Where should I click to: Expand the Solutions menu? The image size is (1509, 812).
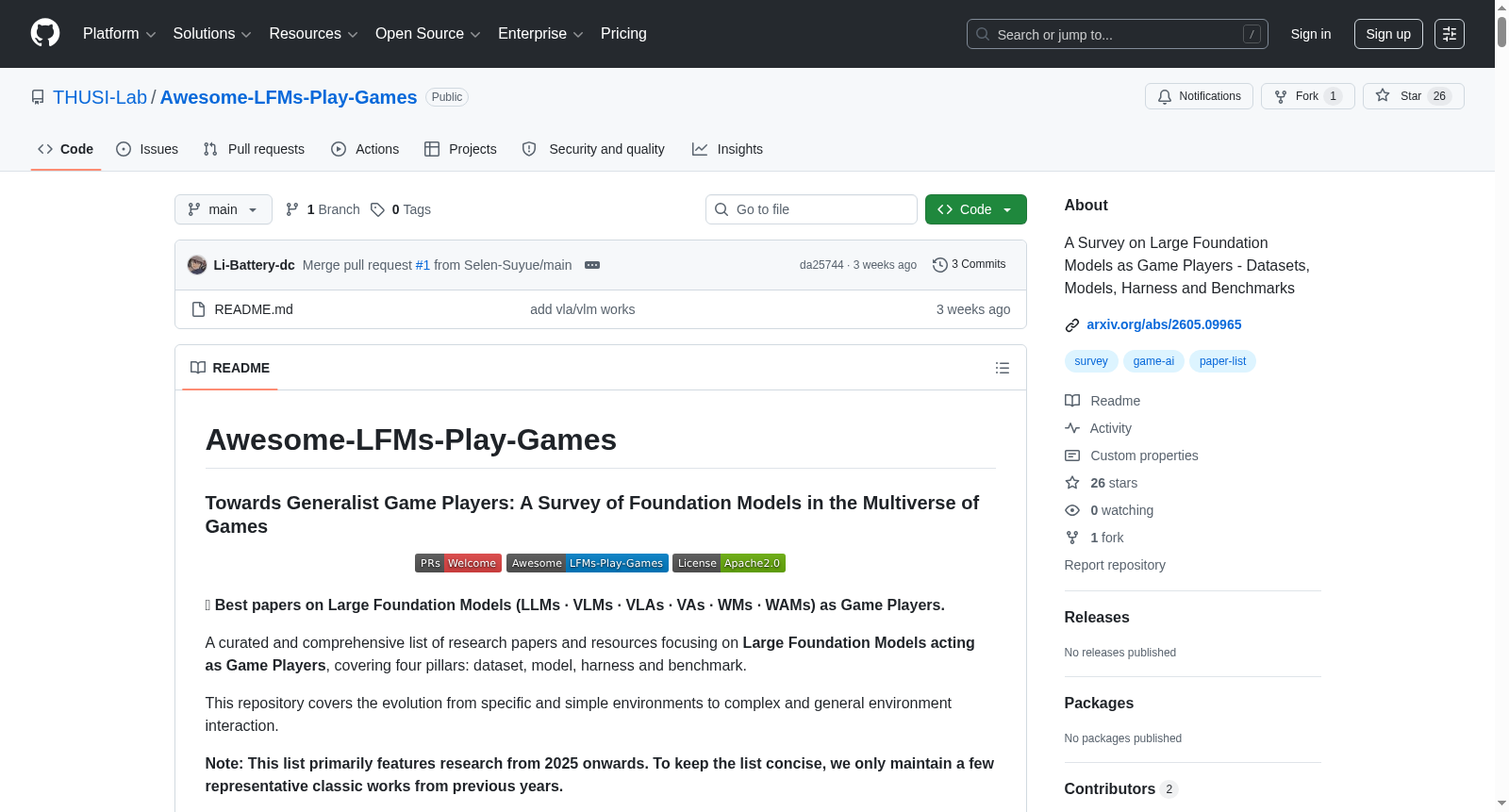point(212,34)
